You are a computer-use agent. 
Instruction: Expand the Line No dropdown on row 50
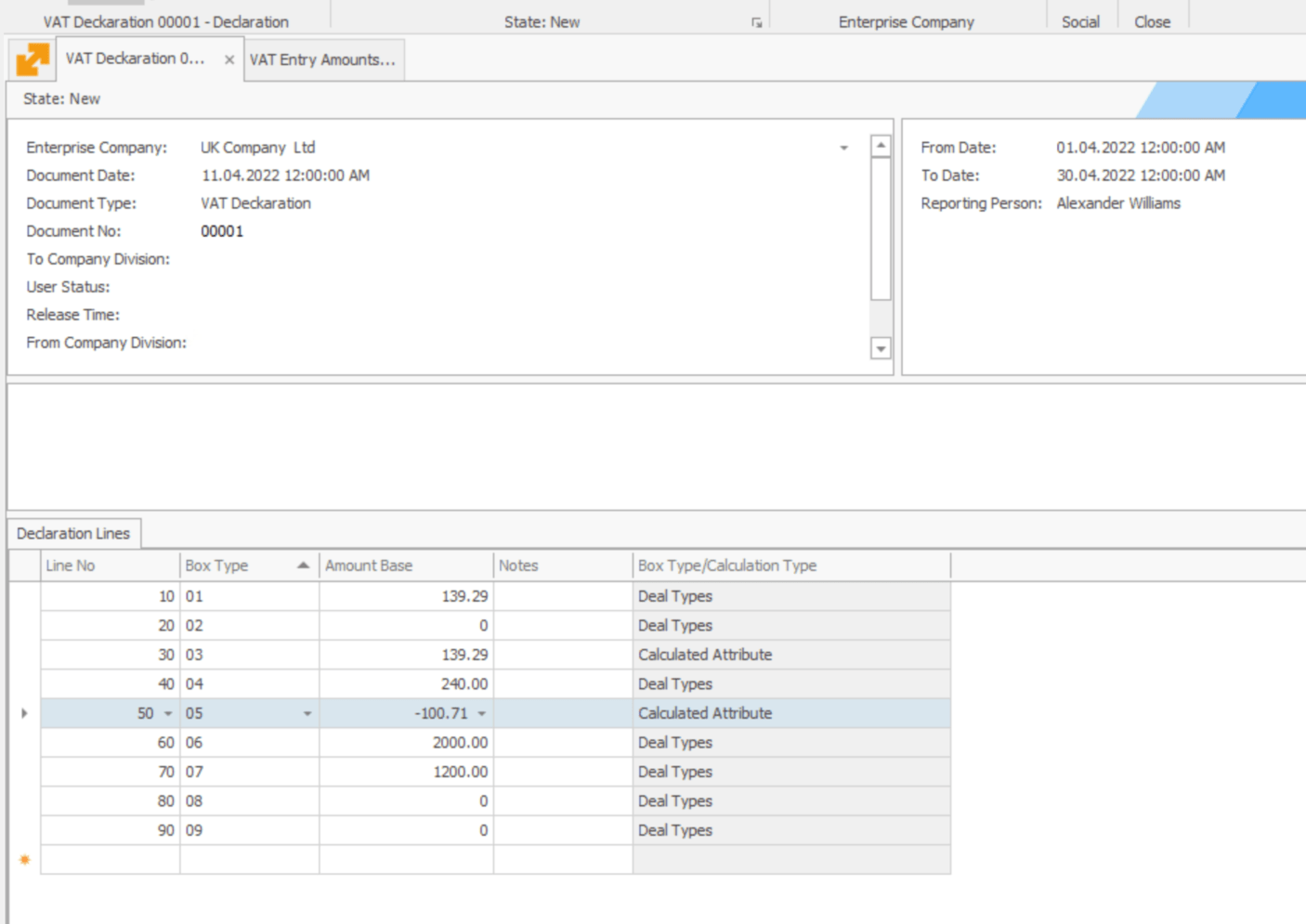(x=168, y=713)
